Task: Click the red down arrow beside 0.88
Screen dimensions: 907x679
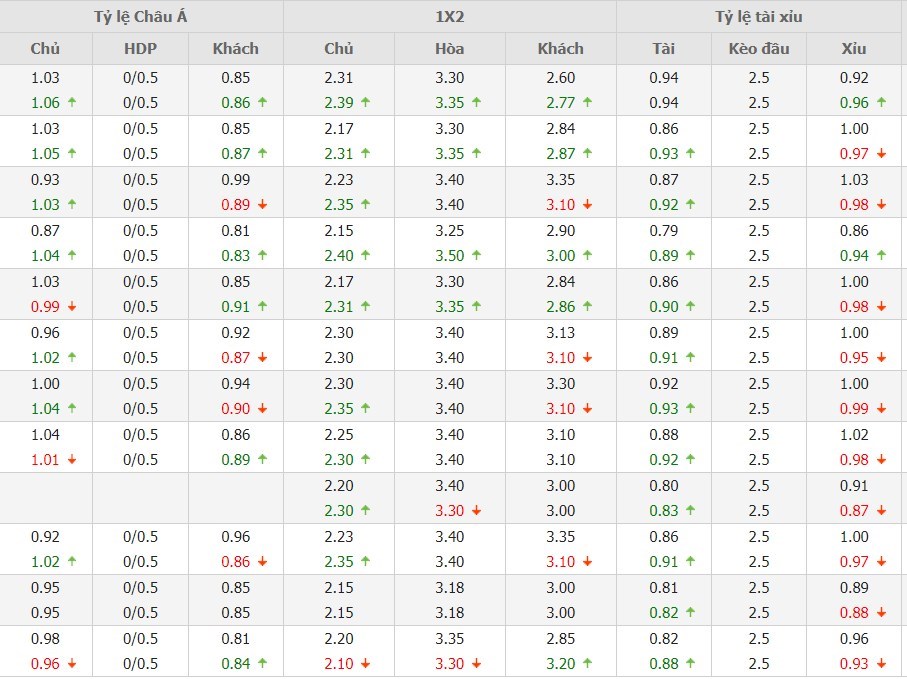Action: [881, 612]
